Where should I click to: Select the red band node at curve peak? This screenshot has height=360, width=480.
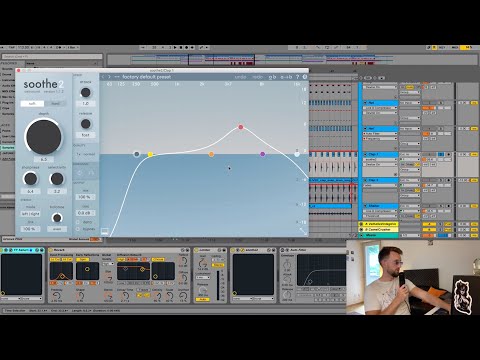pyautogui.click(x=241, y=127)
